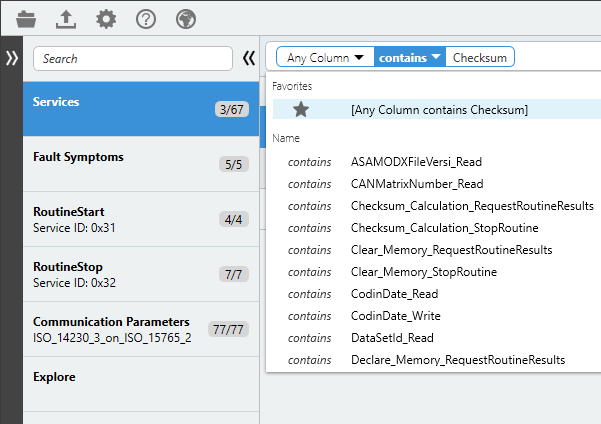Open the folder icon in the top toolbar
Viewport: 601px width, 424px height.
coord(26,19)
